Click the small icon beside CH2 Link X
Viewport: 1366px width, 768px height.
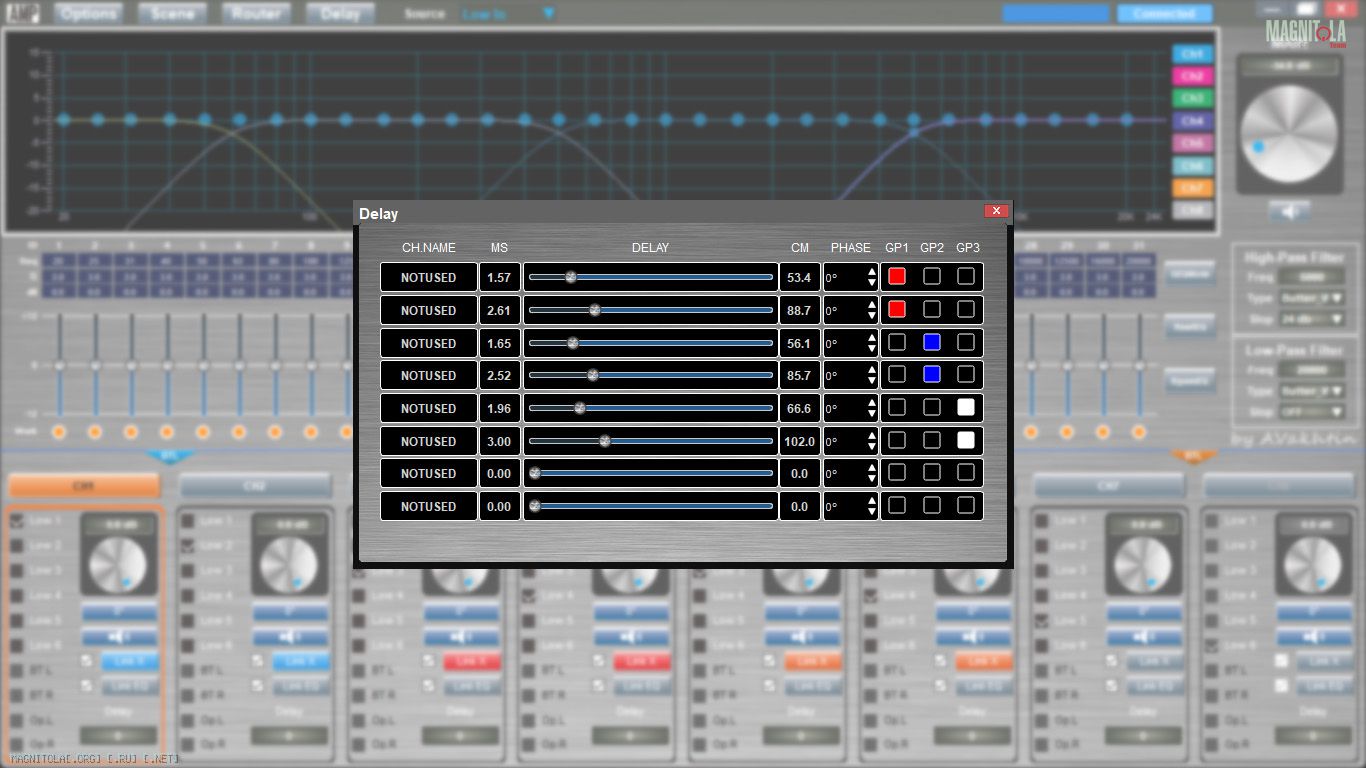[x=258, y=661]
